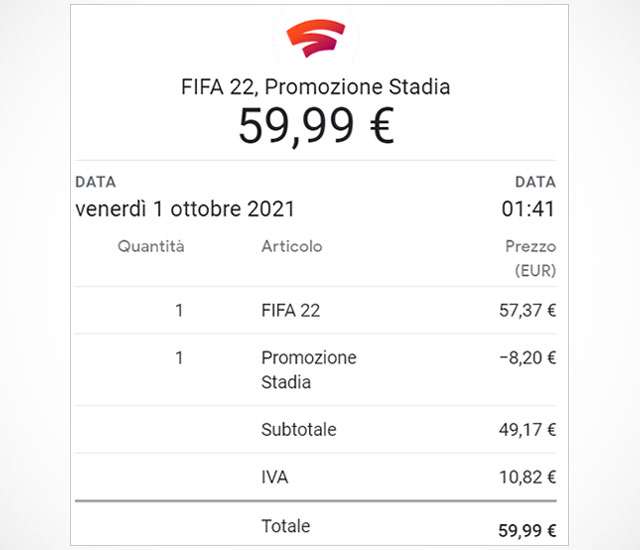Image resolution: width=640 pixels, height=550 pixels.
Task: Click the Totale label
Action: coord(285,526)
